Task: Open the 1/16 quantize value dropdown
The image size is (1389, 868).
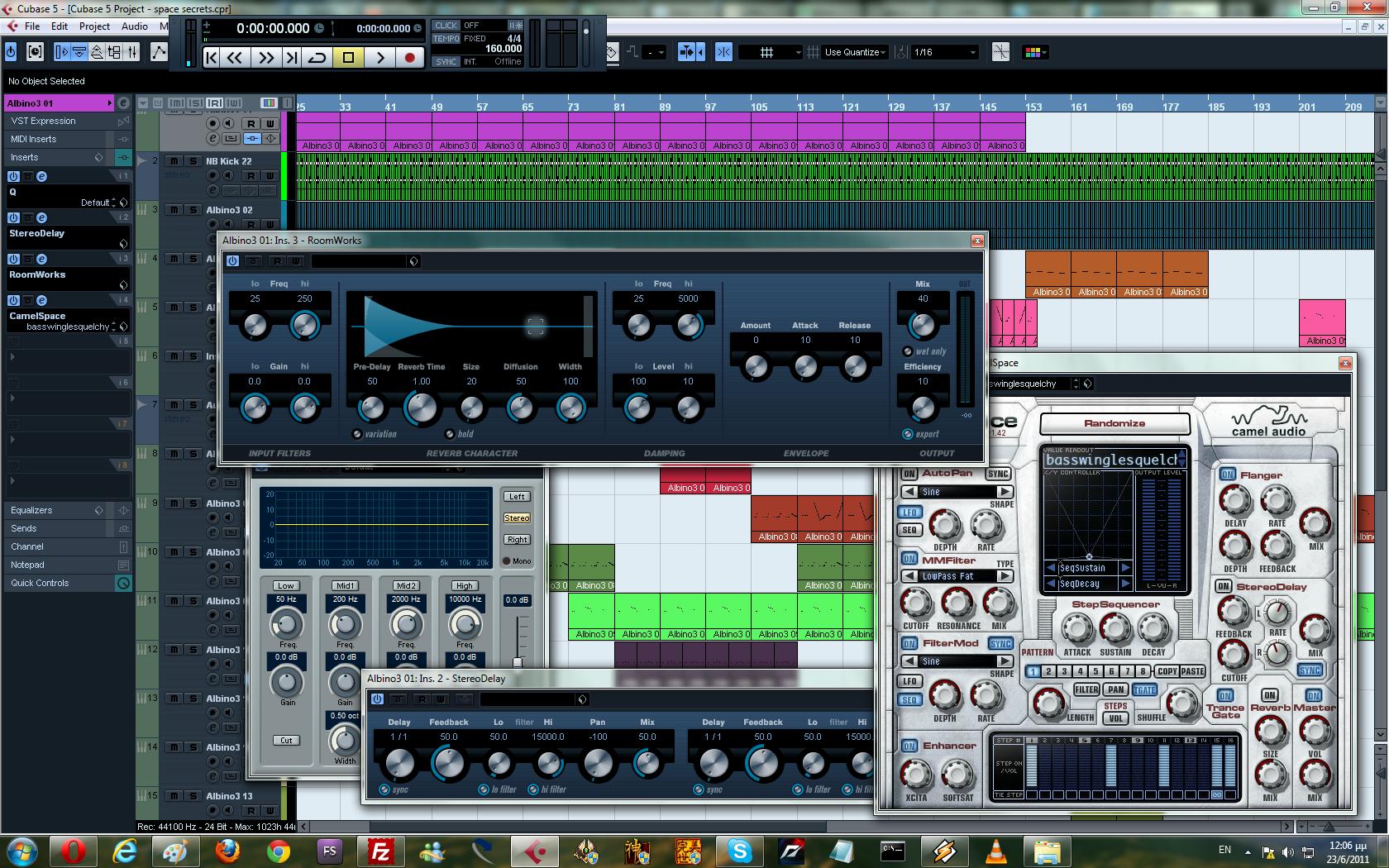Action: pos(945,52)
